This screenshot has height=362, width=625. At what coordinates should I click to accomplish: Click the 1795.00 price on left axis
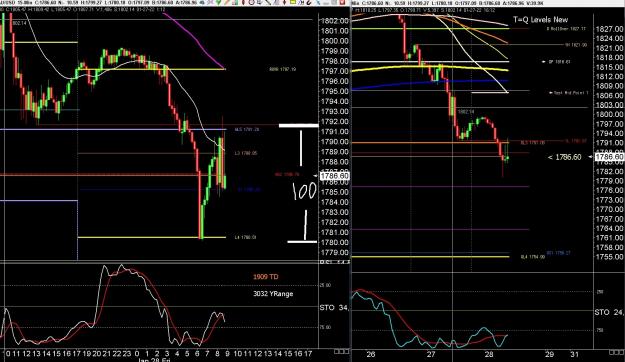point(335,91)
